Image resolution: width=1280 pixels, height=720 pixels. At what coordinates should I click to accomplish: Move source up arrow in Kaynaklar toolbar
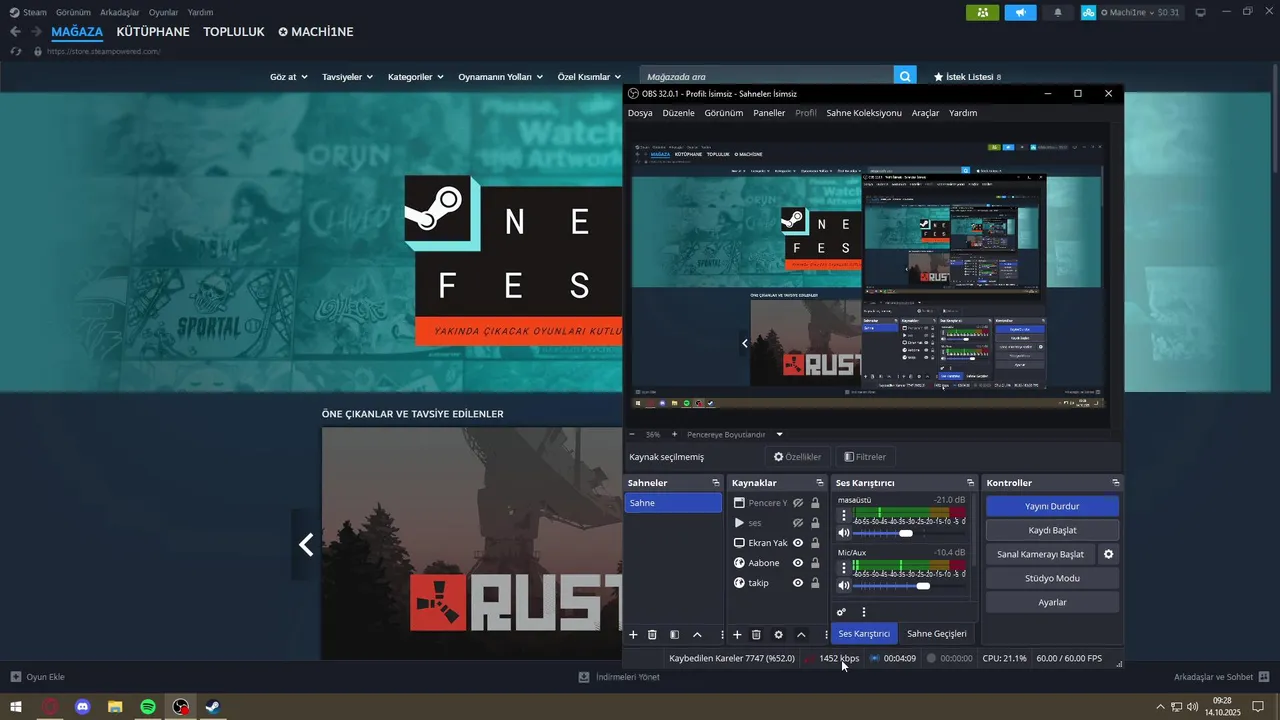pyautogui.click(x=801, y=635)
